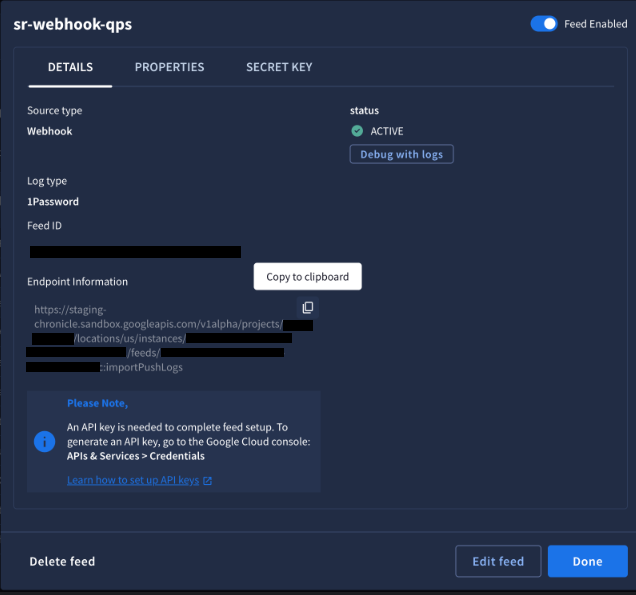The image size is (636, 595).
Task: Click the blue info icon
Action: [44, 441]
